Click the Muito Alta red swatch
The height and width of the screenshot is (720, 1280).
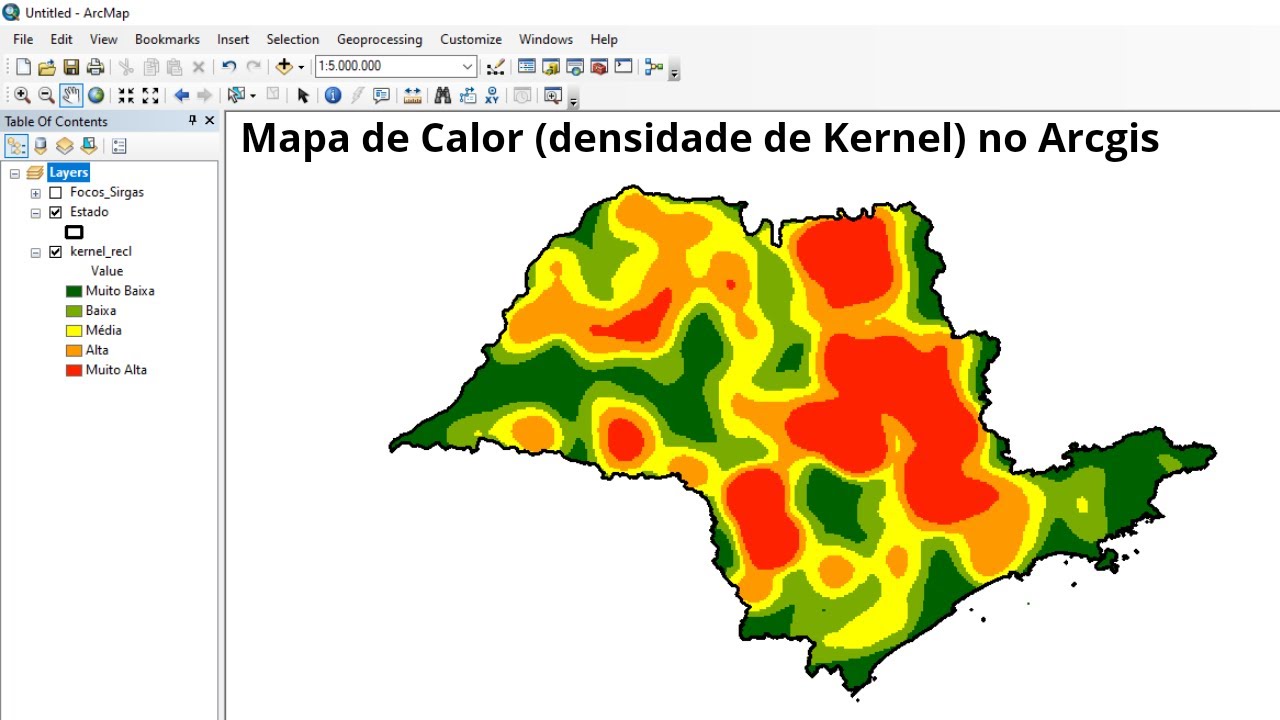[74, 370]
